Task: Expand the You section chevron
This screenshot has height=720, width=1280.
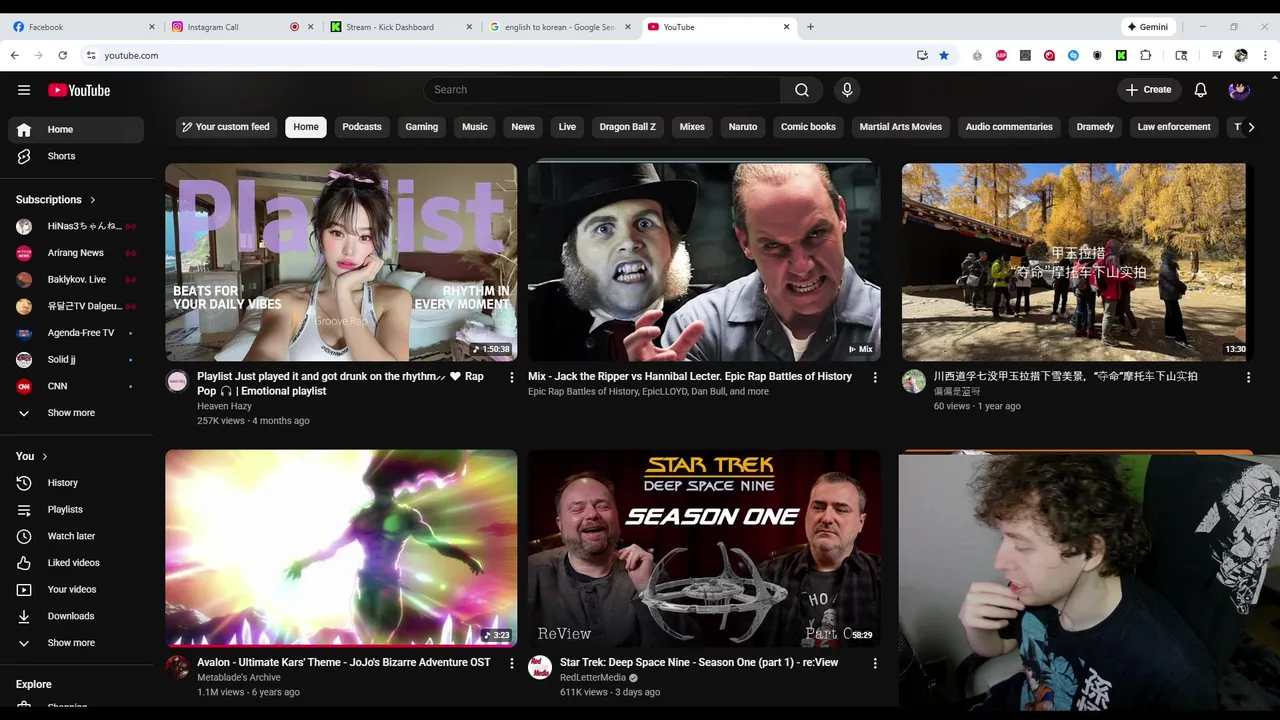Action: click(x=45, y=456)
